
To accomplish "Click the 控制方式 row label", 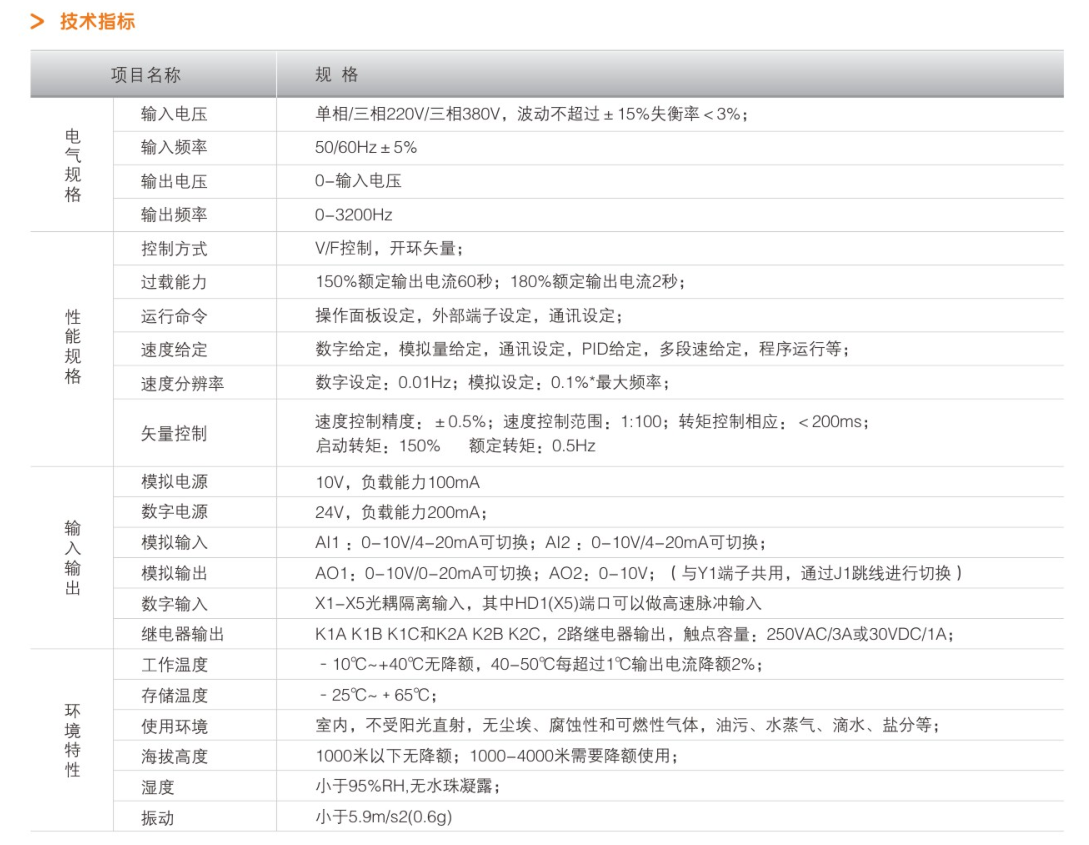I will [174, 249].
